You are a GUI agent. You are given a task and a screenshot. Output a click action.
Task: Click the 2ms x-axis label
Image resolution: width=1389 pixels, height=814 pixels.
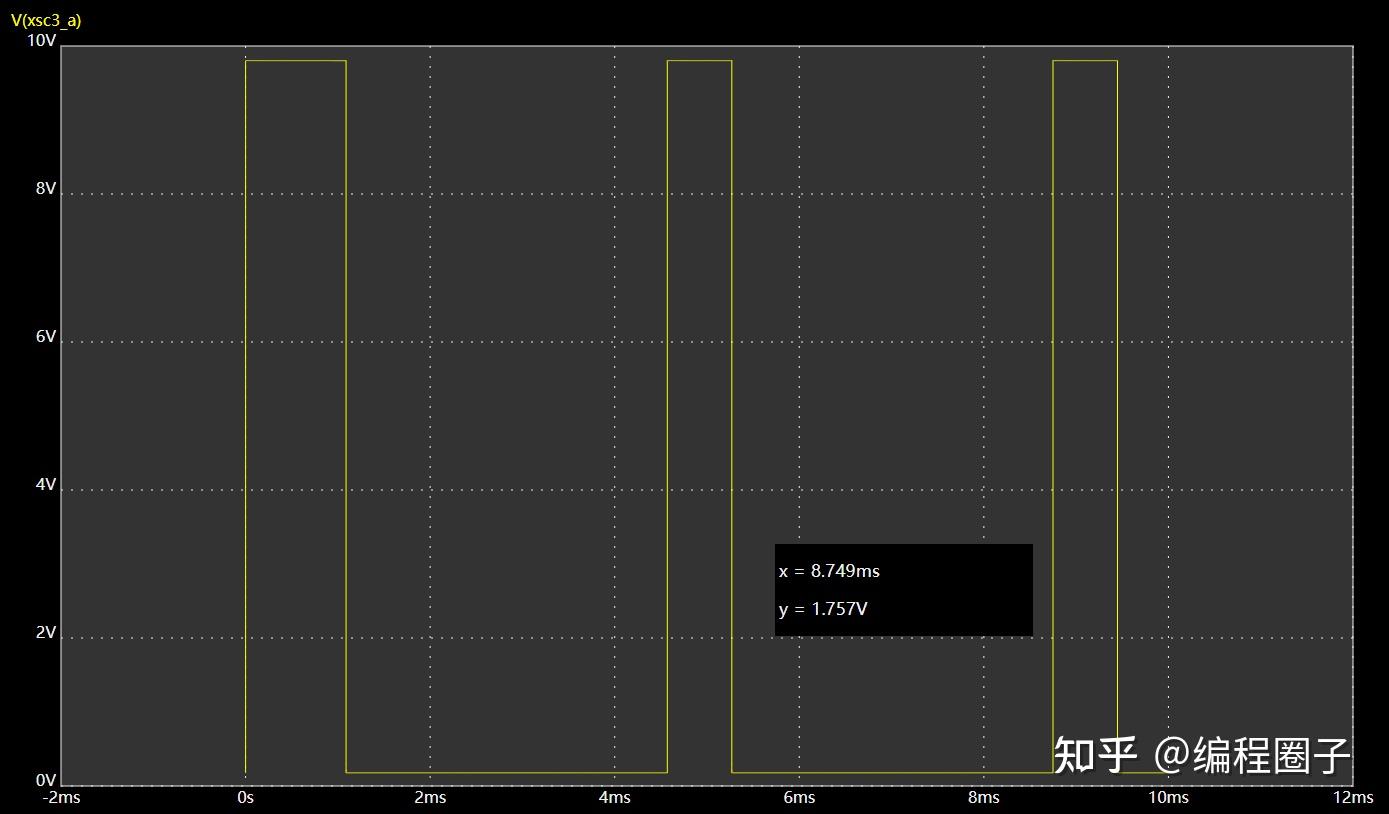click(430, 797)
